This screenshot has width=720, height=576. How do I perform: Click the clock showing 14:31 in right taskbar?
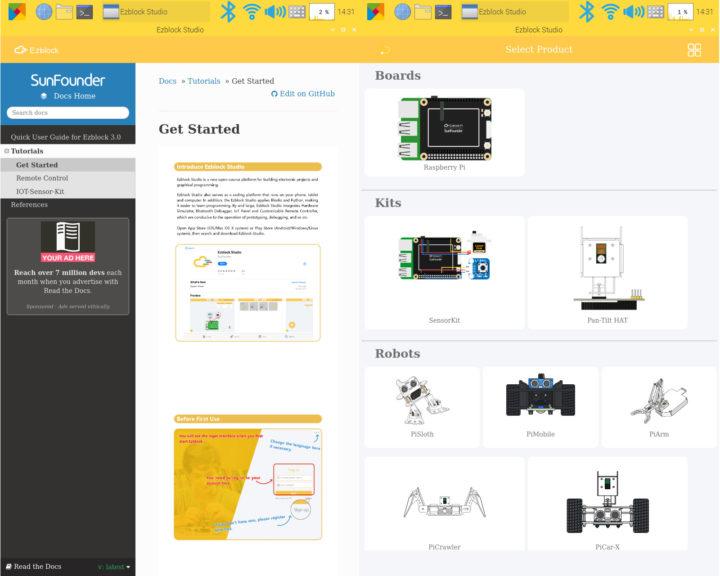tap(704, 11)
